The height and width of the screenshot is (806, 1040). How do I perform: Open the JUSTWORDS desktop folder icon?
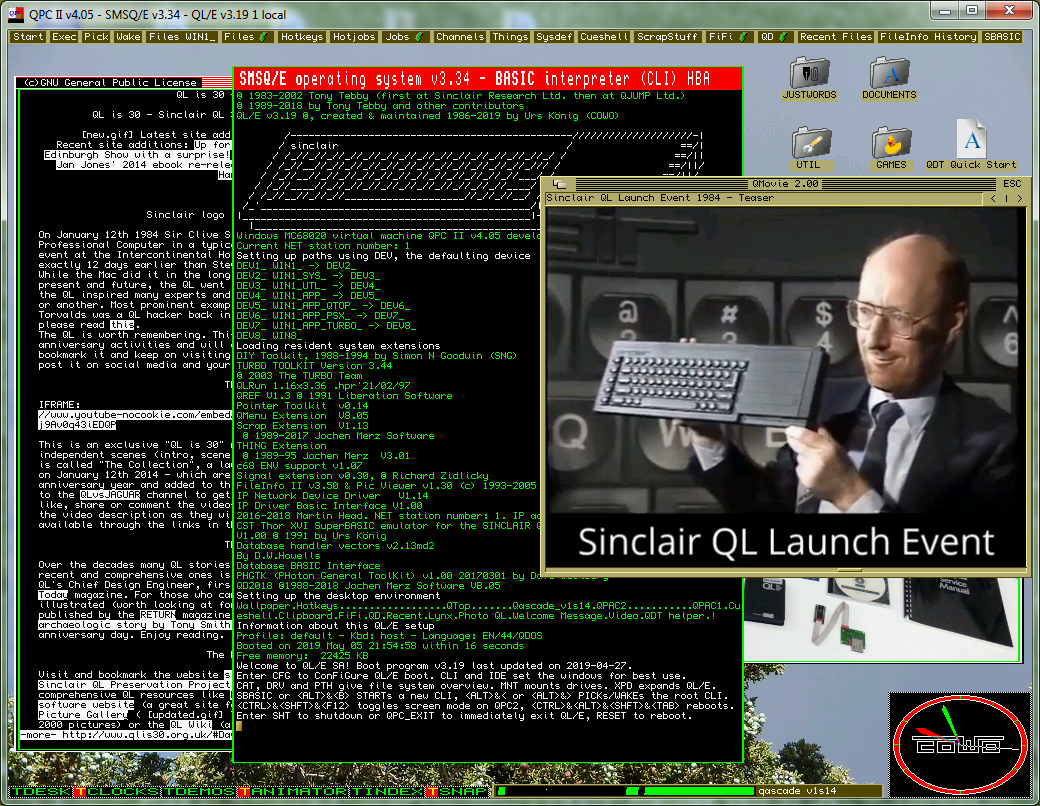pos(810,78)
